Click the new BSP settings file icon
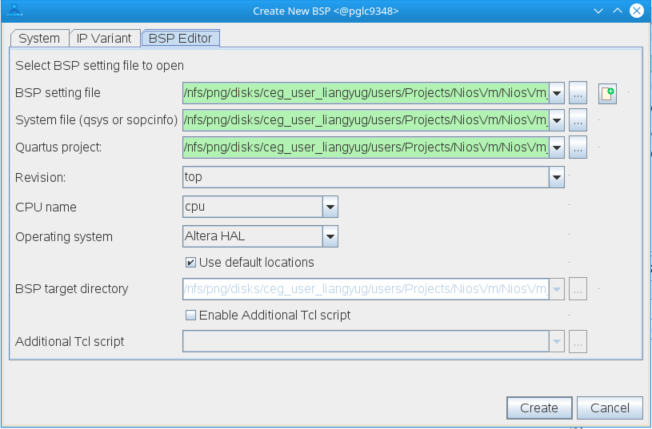Screen dimensions: 652x429 [607, 94]
